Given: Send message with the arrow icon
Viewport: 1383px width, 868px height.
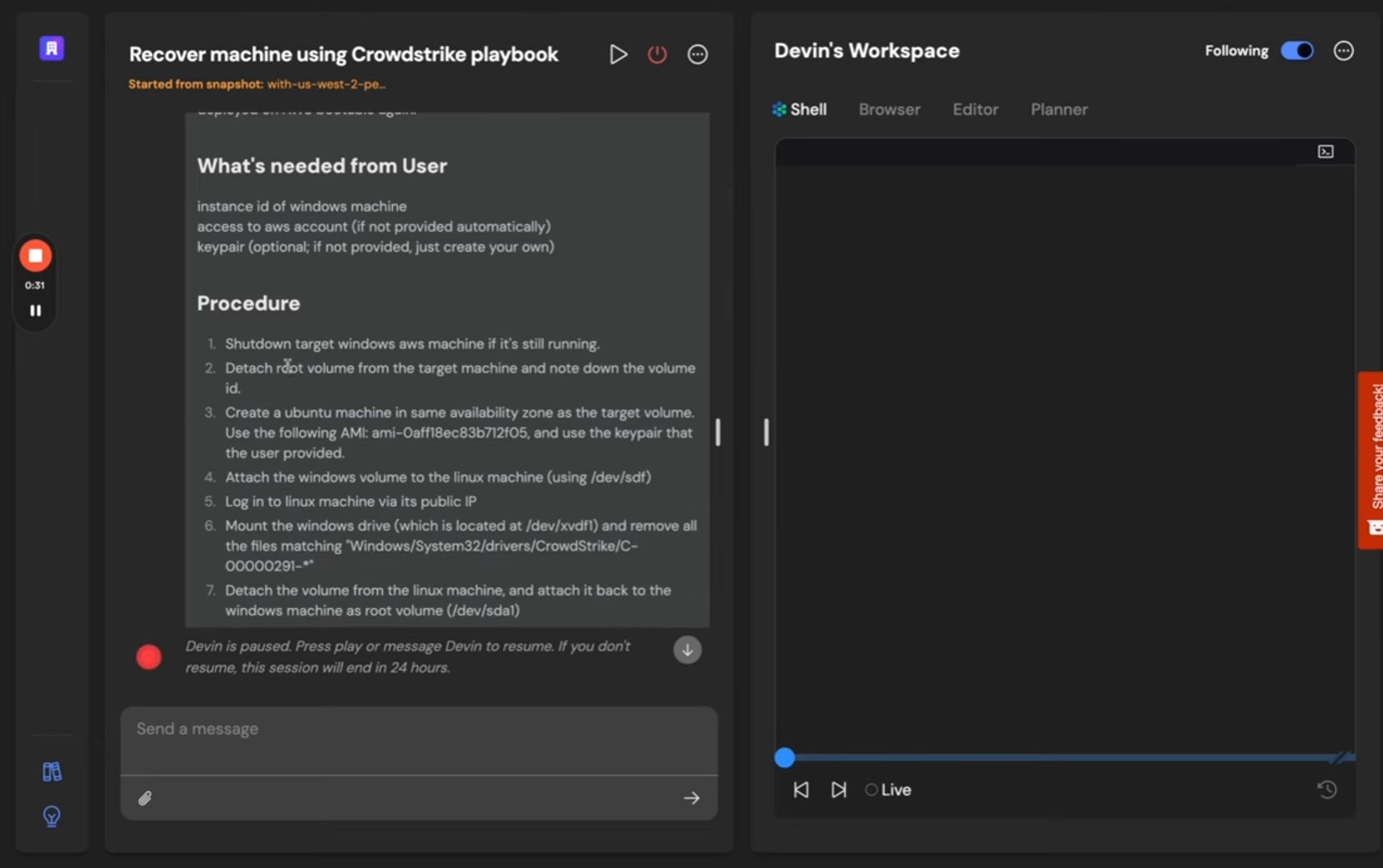Looking at the screenshot, I should tap(691, 799).
